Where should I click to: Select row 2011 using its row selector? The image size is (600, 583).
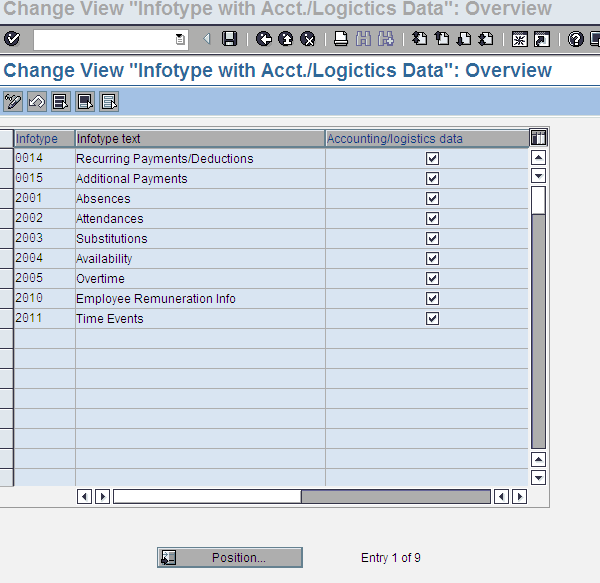(x=7, y=318)
